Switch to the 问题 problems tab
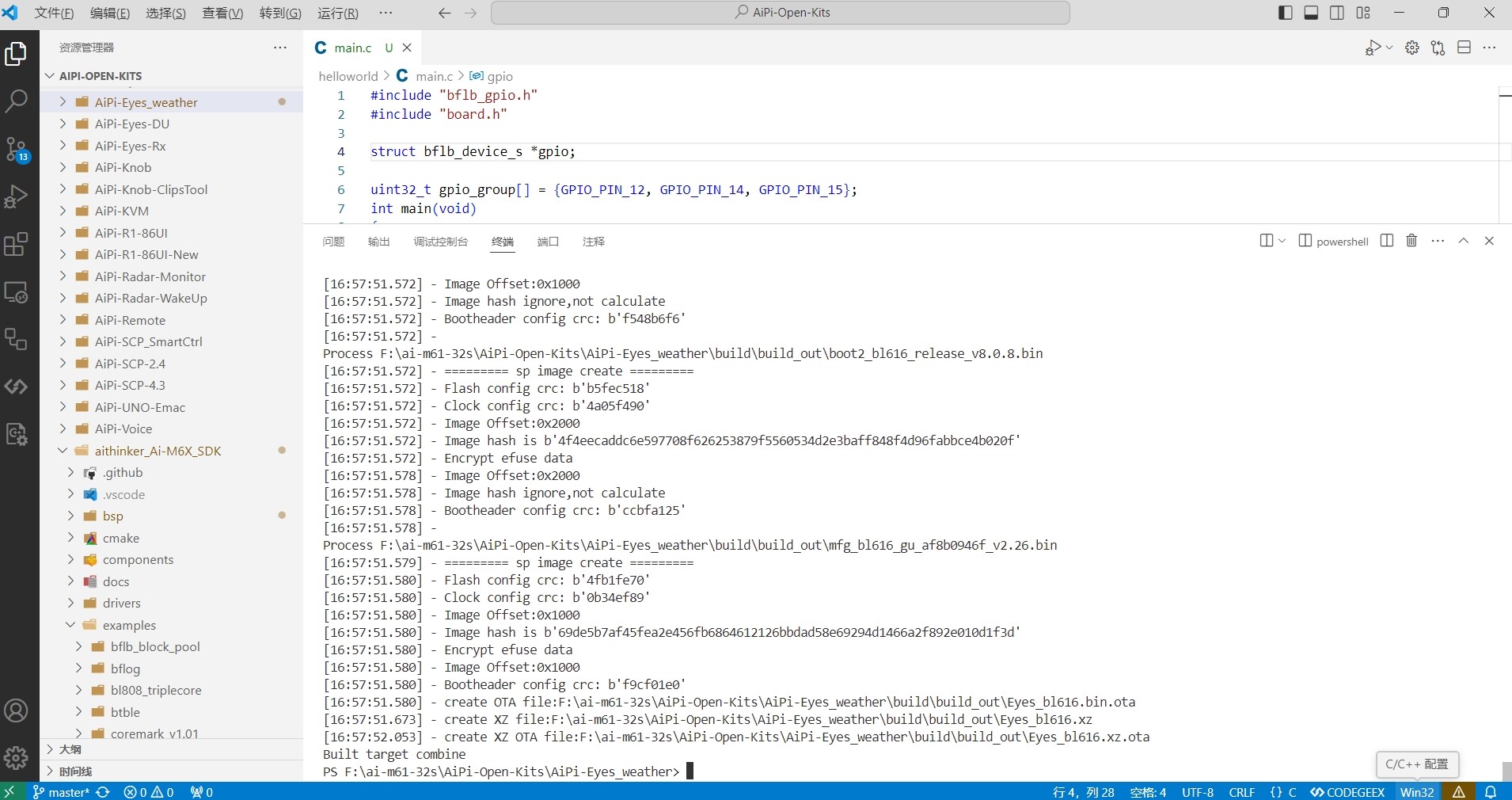The width and height of the screenshot is (1512, 800). pos(333,242)
